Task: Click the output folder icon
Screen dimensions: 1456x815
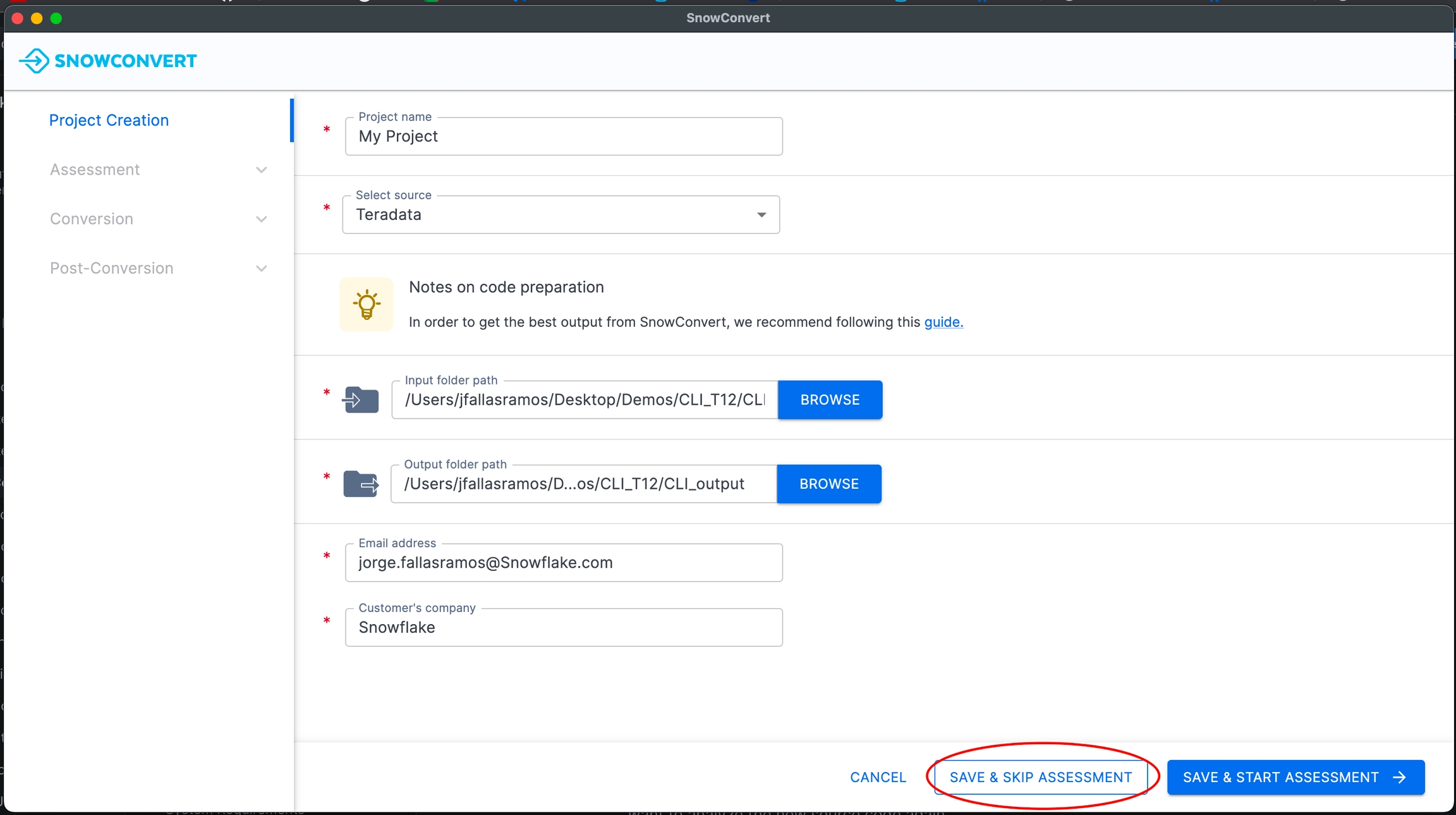Action: pyautogui.click(x=361, y=484)
